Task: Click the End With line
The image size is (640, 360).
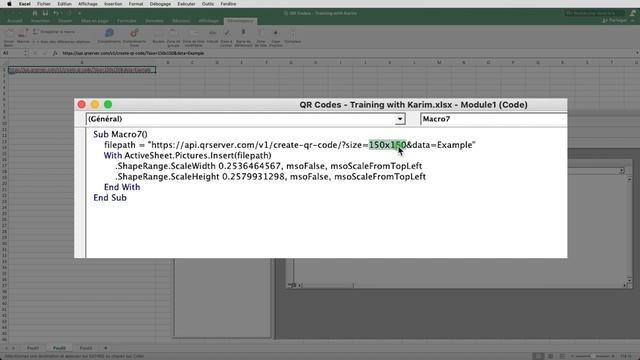Action: point(122,187)
